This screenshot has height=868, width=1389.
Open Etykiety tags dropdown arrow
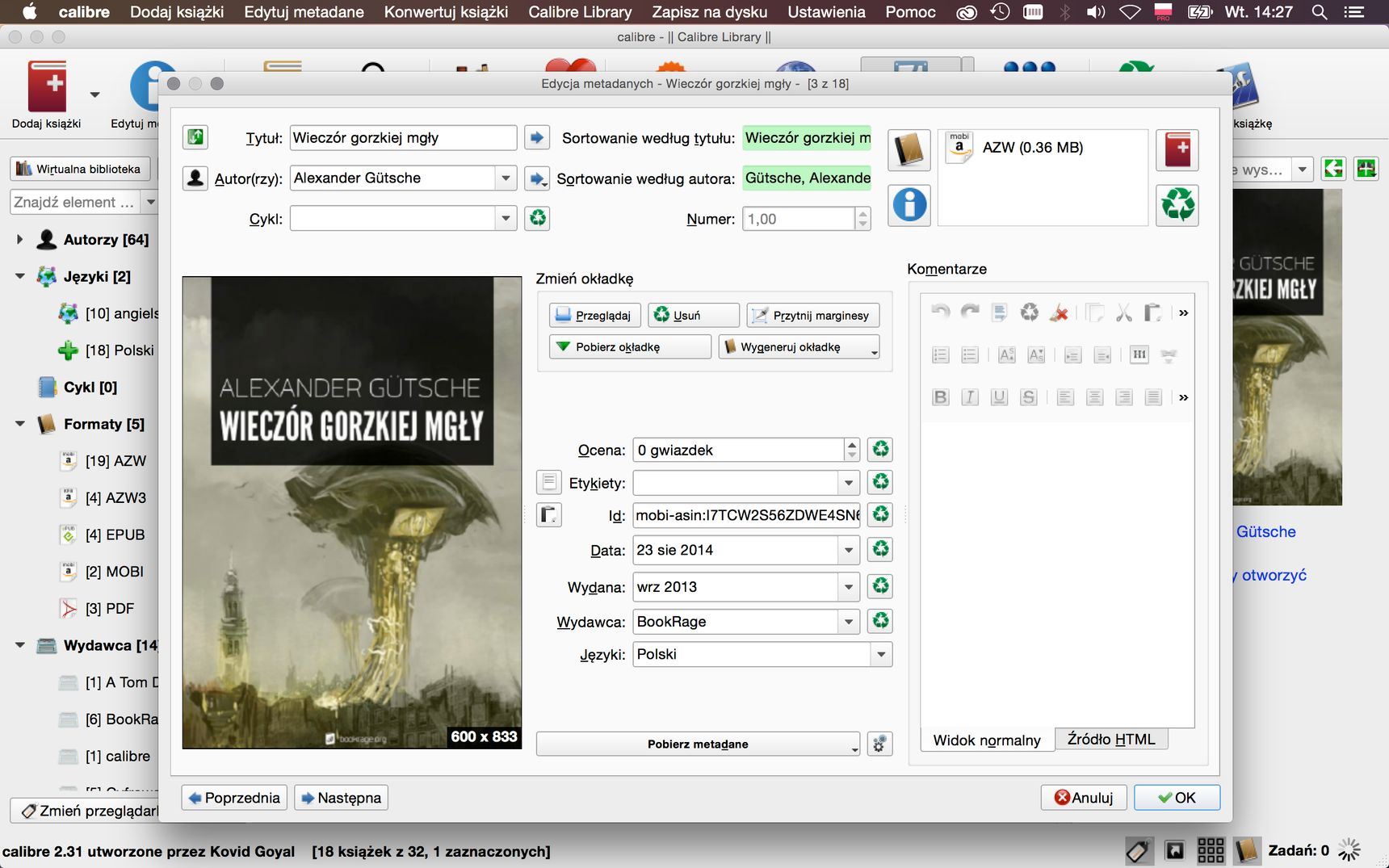coord(849,483)
